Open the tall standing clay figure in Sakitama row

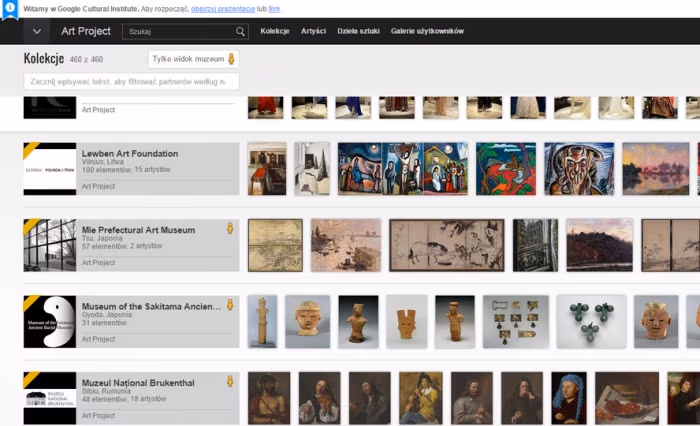[x=262, y=322]
